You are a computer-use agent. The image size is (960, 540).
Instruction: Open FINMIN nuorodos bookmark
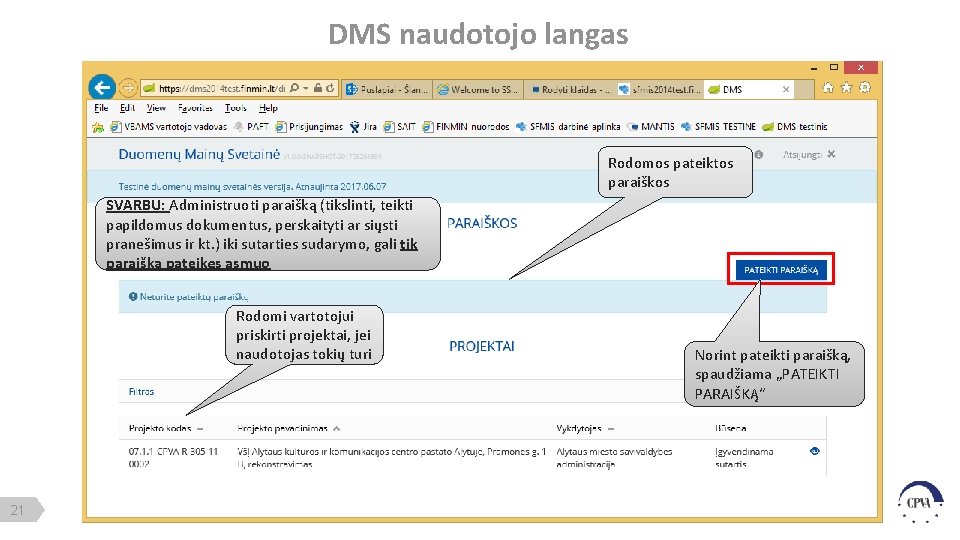[x=466, y=127]
